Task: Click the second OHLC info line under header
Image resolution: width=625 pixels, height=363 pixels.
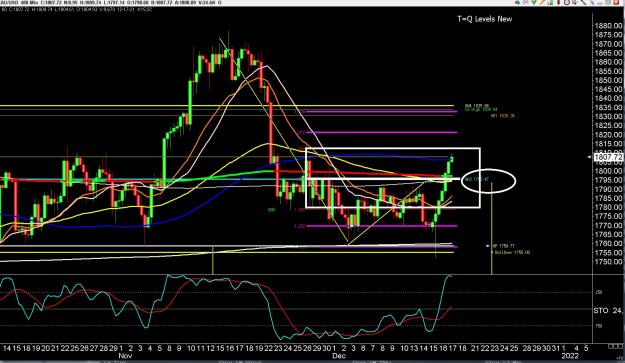Action: [x=76, y=9]
